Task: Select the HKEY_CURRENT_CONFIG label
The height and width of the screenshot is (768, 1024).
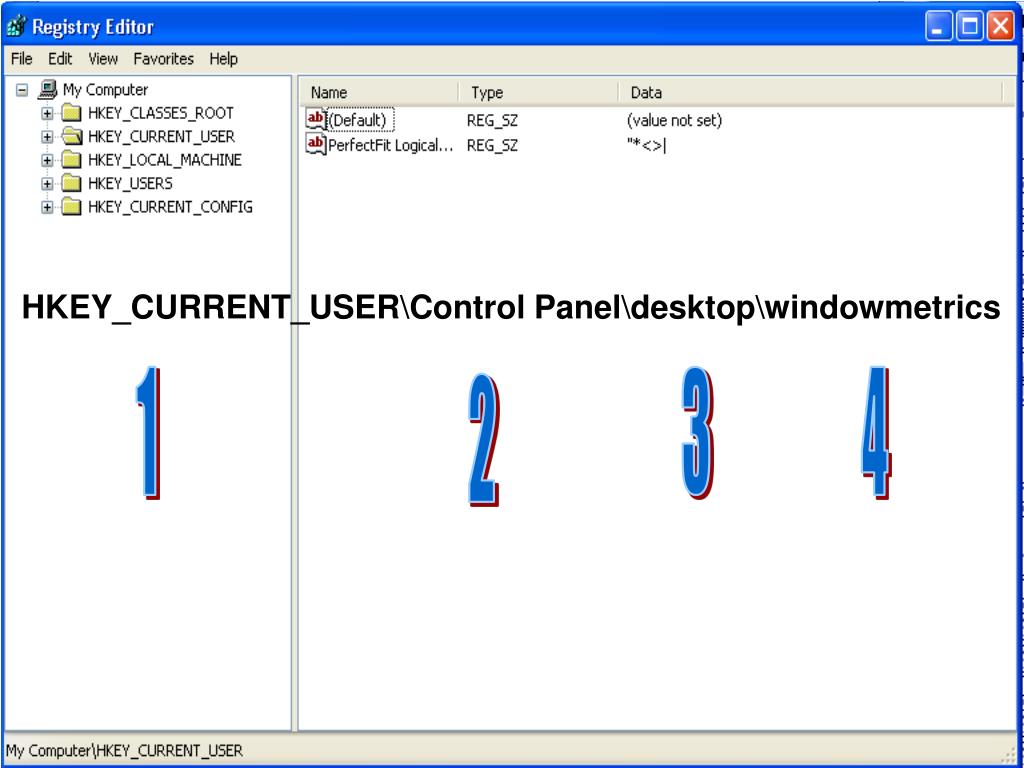Action: [170, 208]
